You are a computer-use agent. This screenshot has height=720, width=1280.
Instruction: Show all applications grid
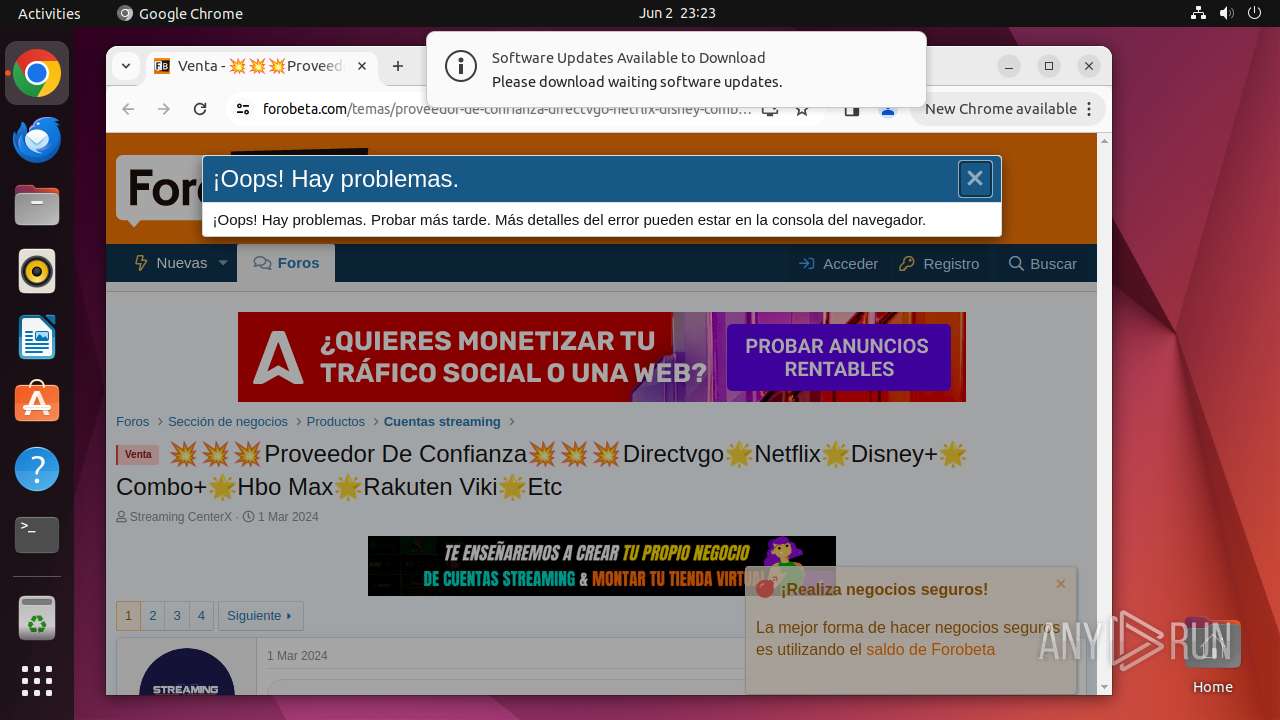pos(37,681)
